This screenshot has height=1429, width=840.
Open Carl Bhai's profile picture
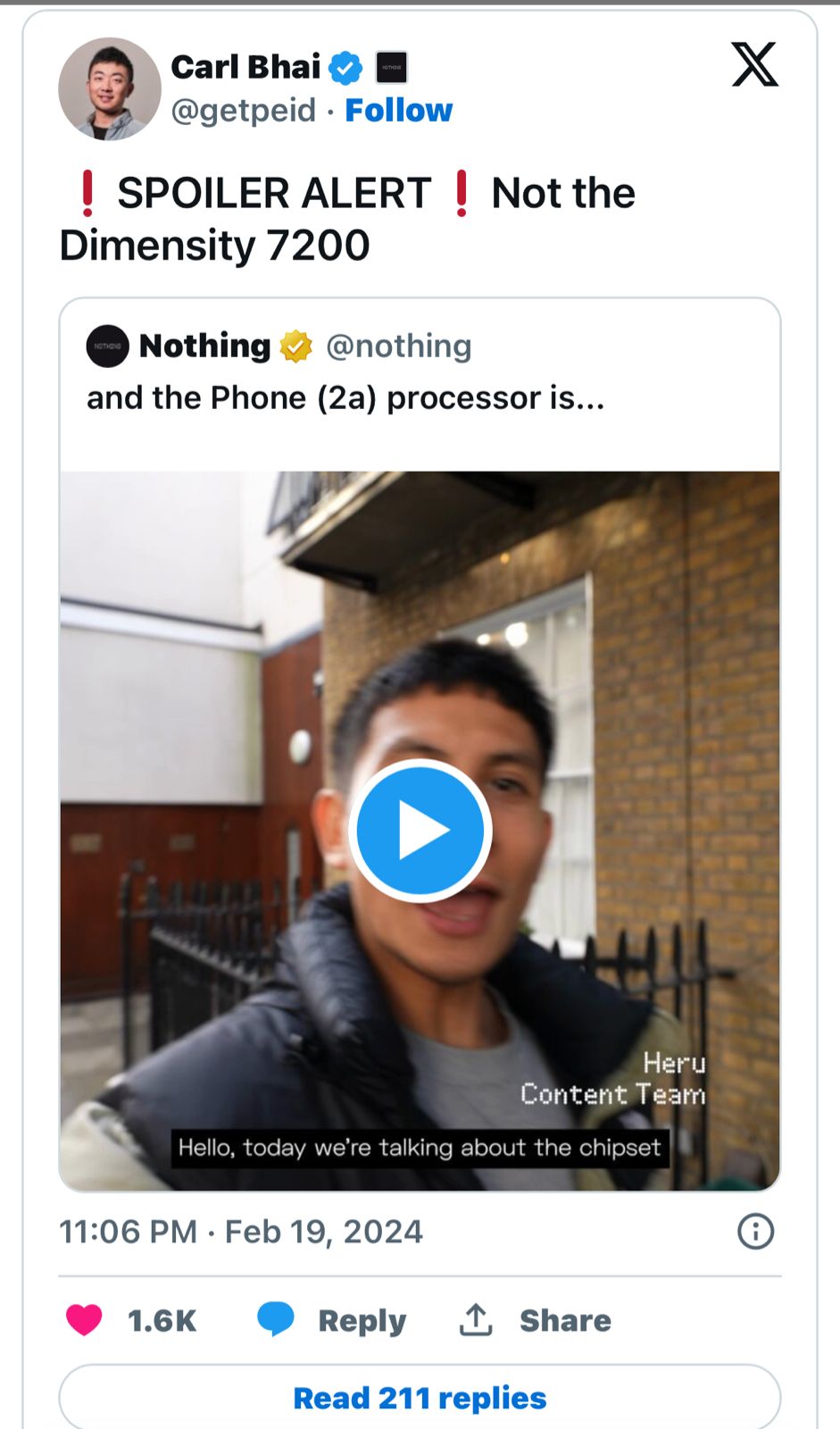pos(110,88)
